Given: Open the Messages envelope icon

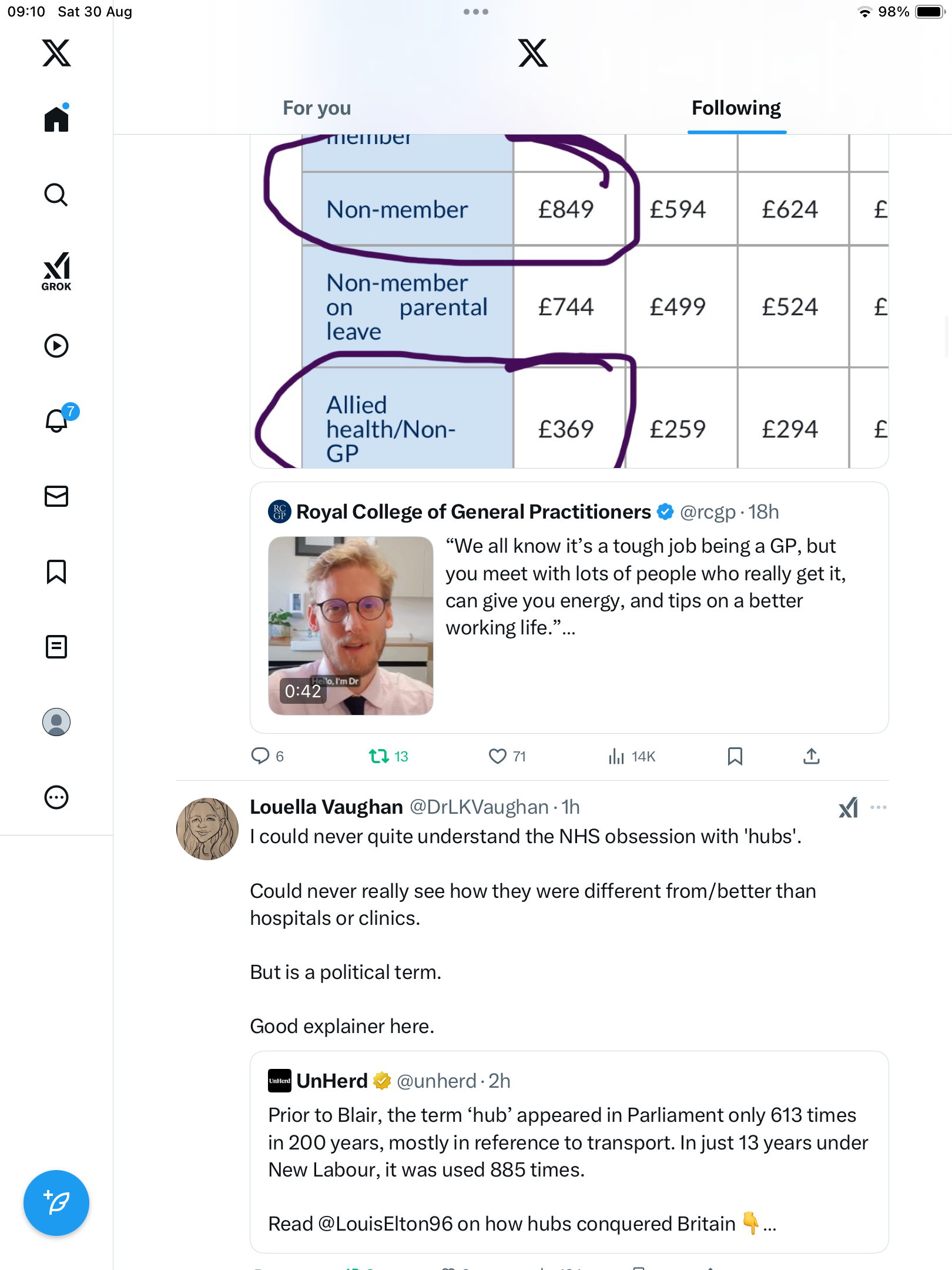Looking at the screenshot, I should (x=56, y=496).
